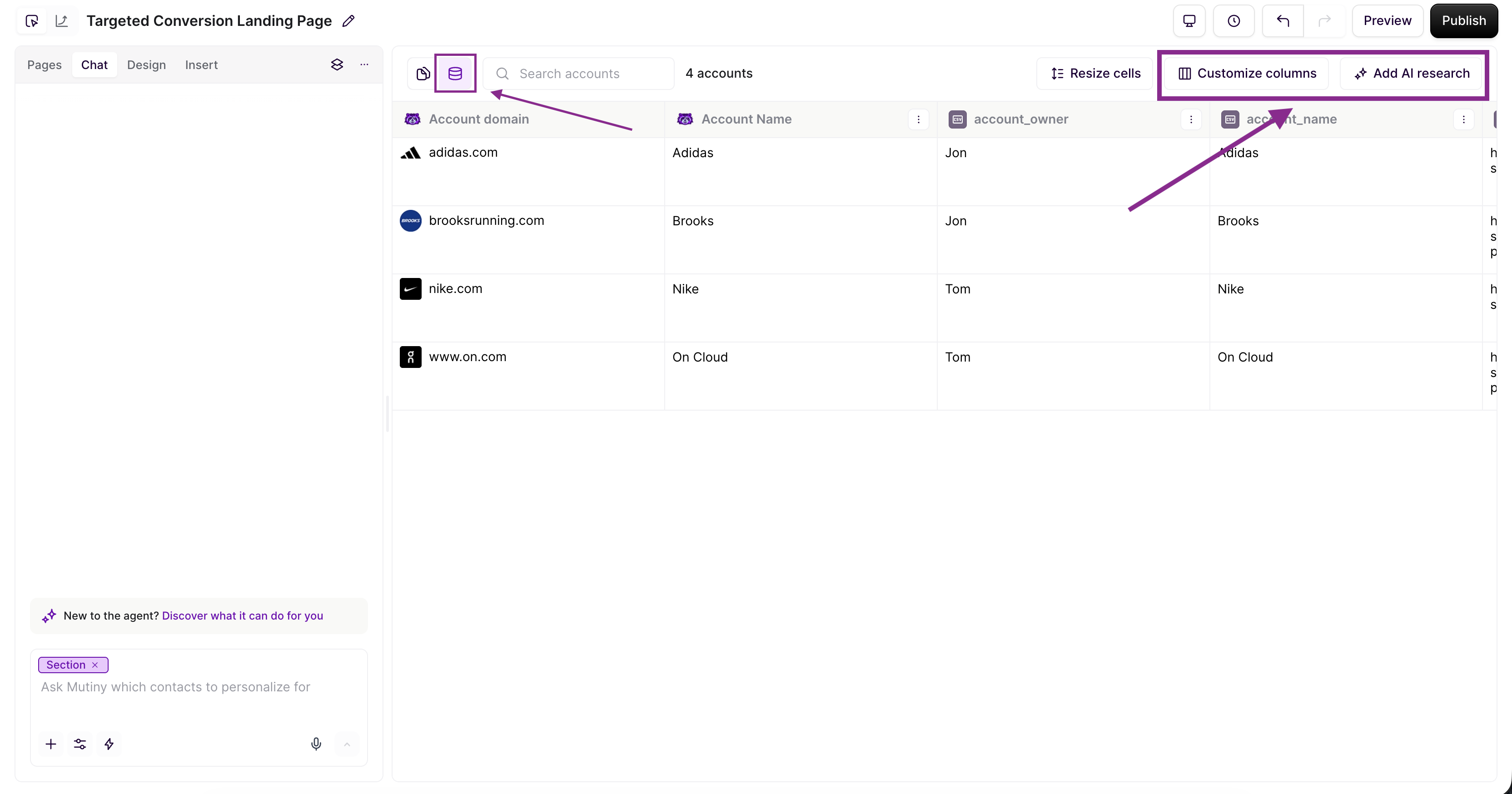The height and width of the screenshot is (794, 1512).
Task: Expand the chat send options chevron
Action: click(347, 744)
